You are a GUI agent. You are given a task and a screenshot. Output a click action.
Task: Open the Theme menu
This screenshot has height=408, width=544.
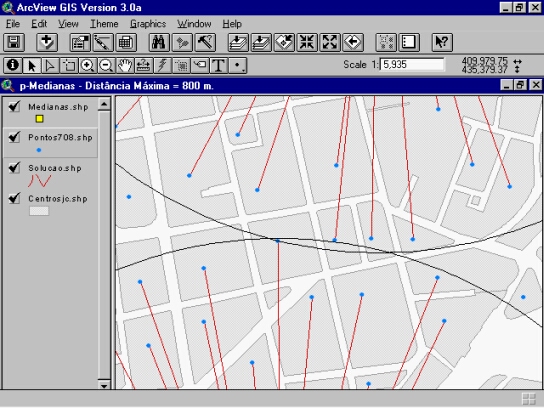[x=104, y=24]
